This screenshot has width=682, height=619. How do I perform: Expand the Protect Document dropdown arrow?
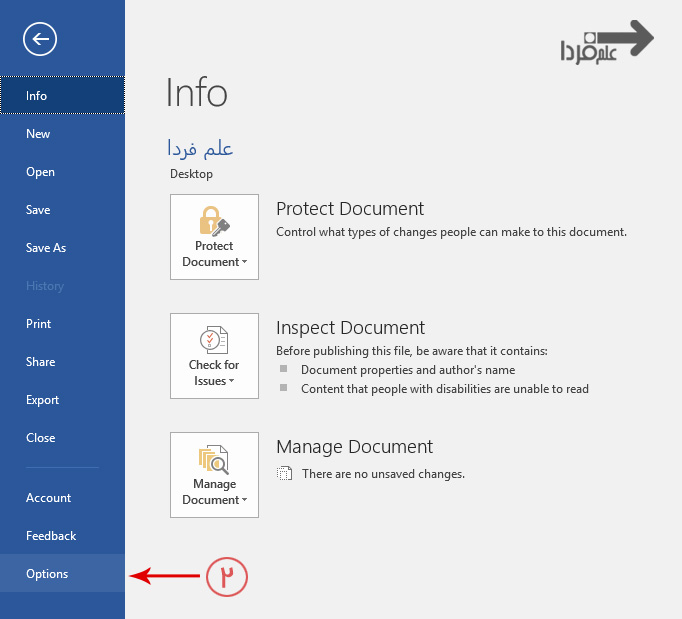coord(244,263)
